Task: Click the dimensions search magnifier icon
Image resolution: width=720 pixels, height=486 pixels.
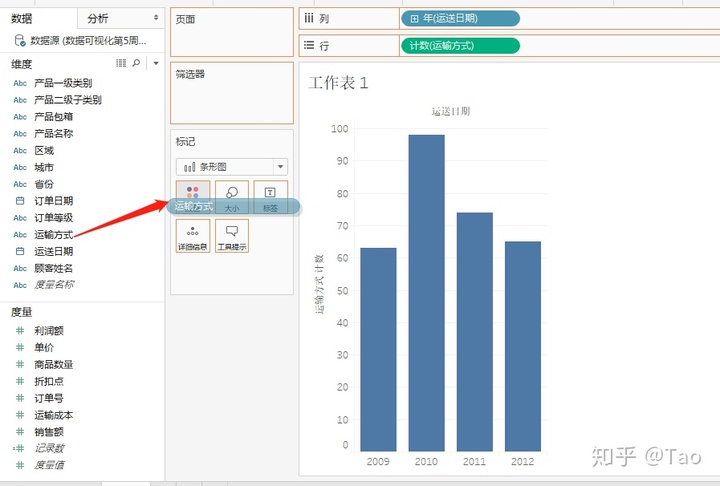Action: point(136,63)
